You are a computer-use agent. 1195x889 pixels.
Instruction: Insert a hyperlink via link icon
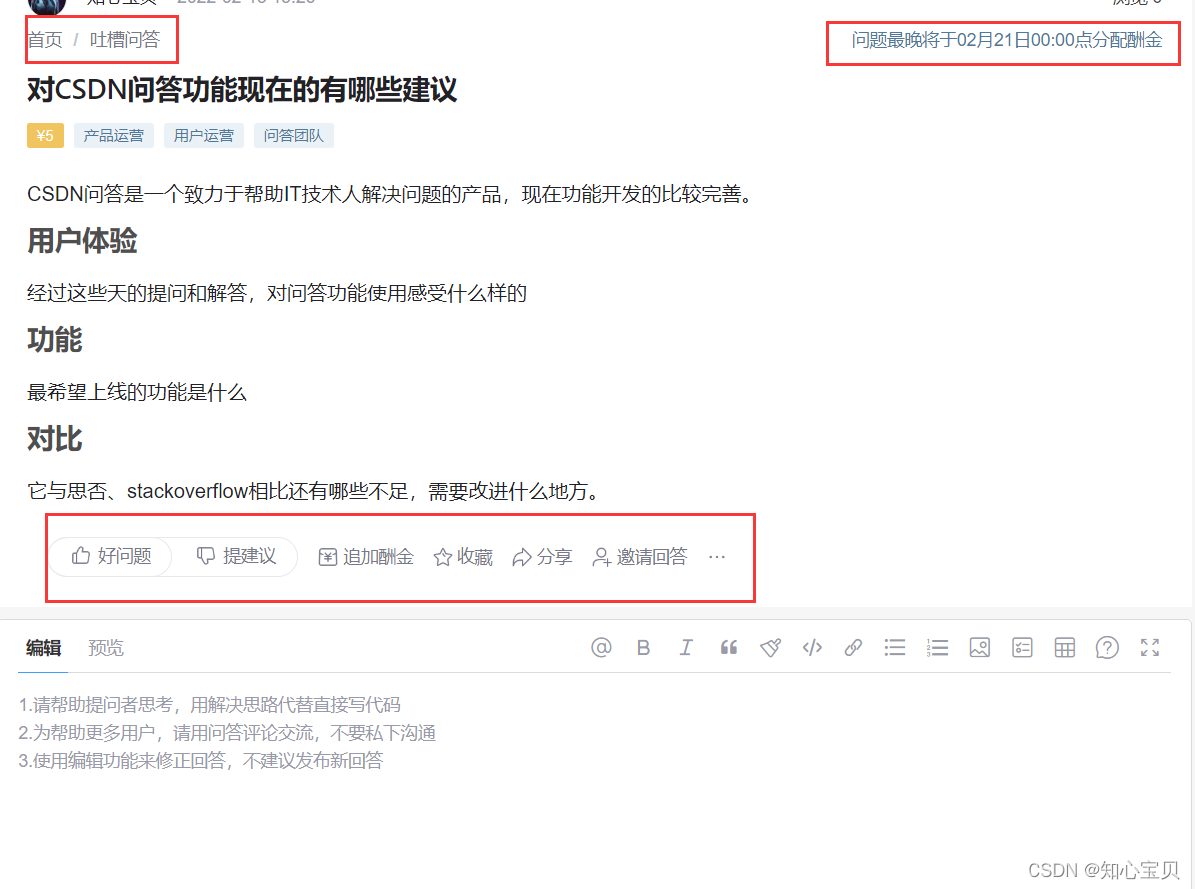pyautogui.click(x=853, y=648)
